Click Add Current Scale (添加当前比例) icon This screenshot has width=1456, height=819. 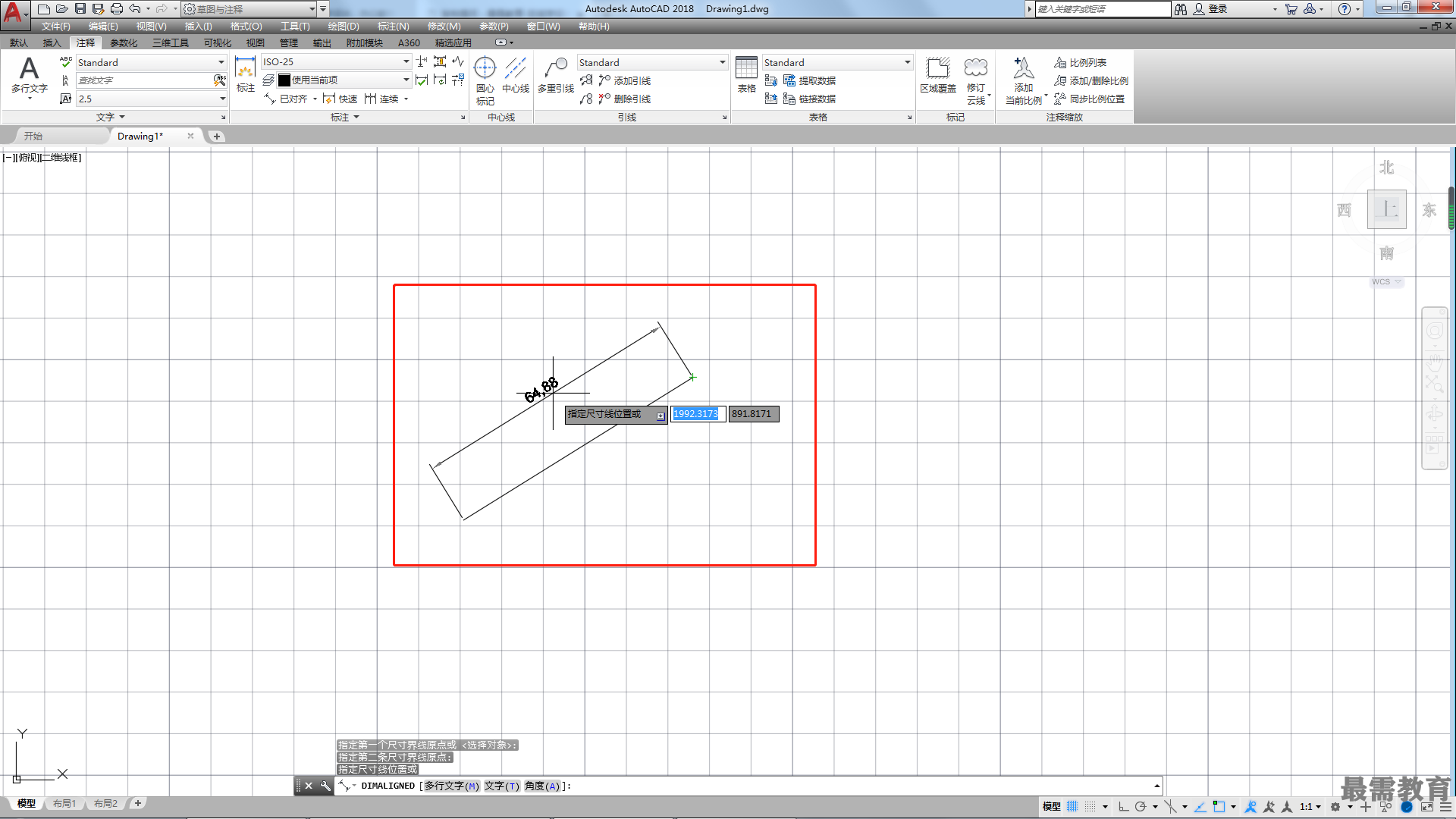(x=1024, y=80)
